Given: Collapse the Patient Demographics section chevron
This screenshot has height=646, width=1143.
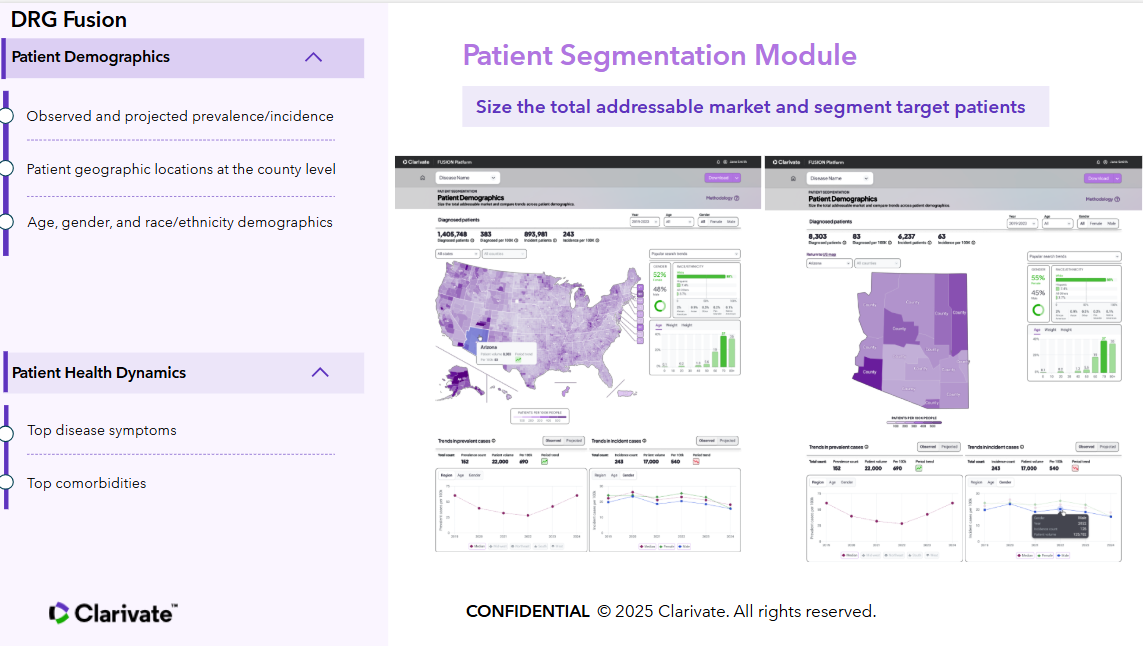Looking at the screenshot, I should click(x=313, y=57).
